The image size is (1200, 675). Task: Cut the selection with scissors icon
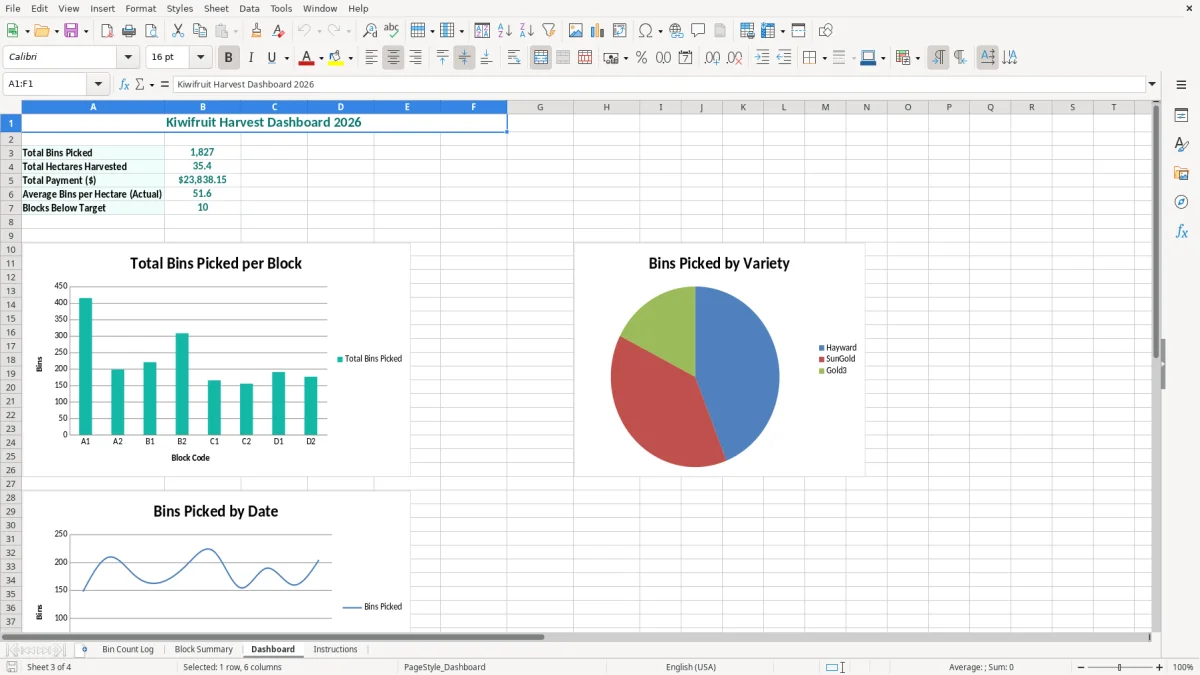point(178,31)
